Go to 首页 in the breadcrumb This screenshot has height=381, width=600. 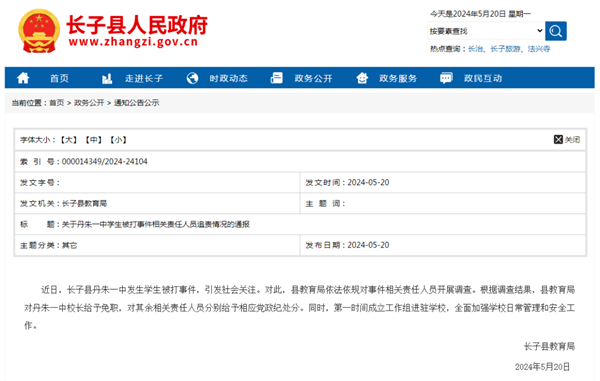pyautogui.click(x=57, y=103)
